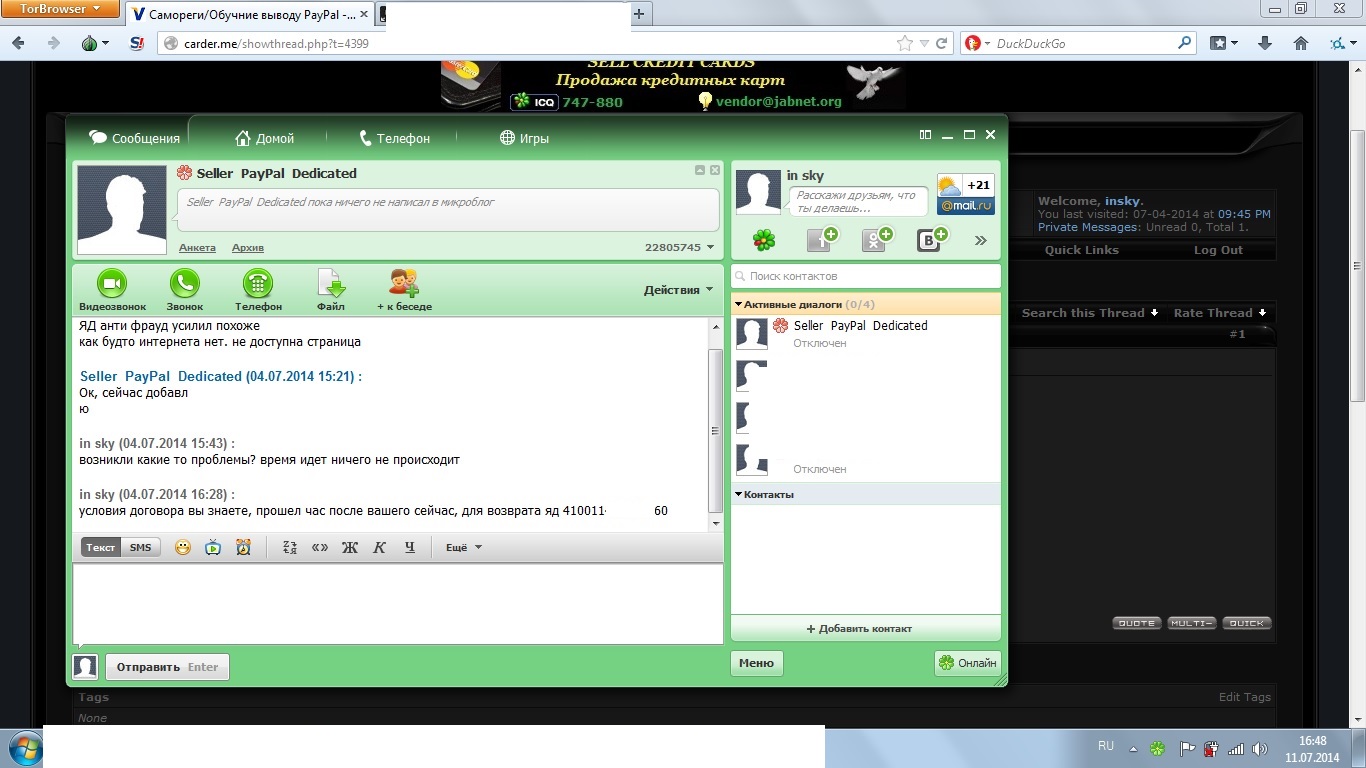This screenshot has height=768, width=1366.
Task: Click the Меню button
Action: tap(756, 663)
